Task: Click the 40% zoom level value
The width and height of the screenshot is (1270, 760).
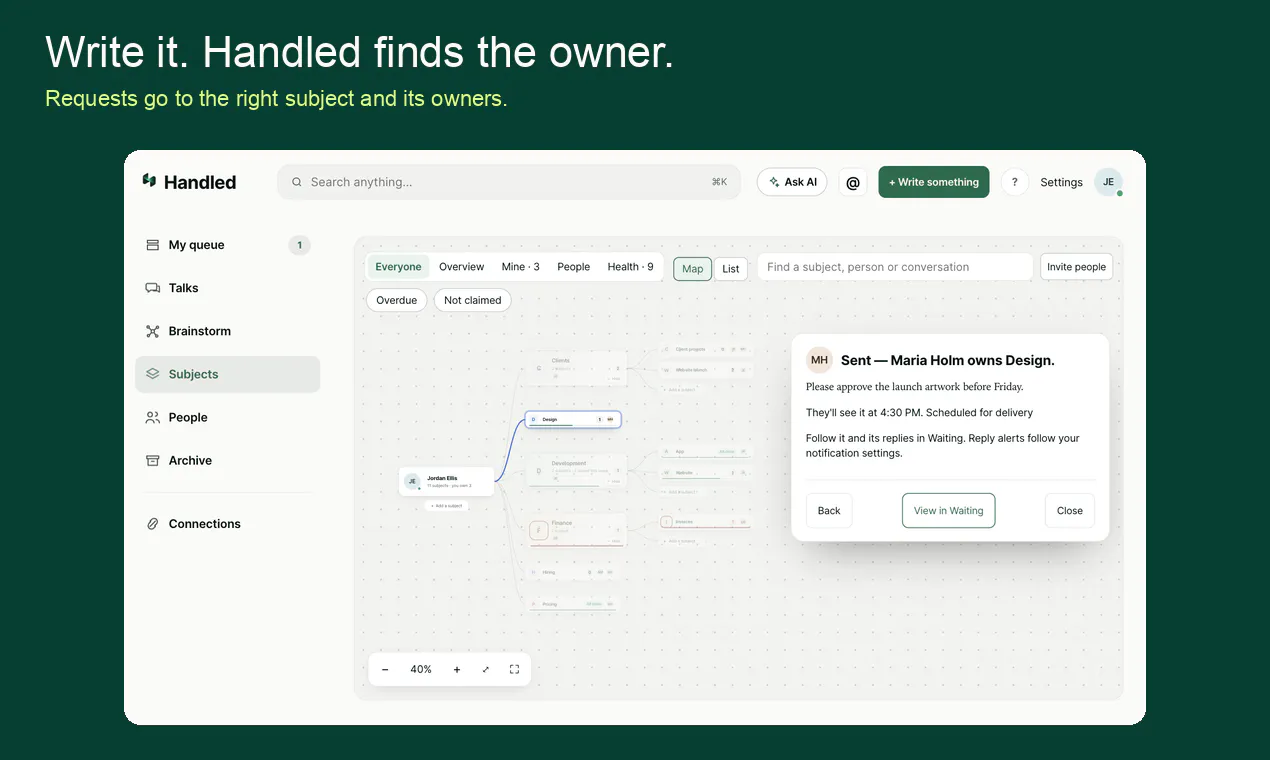Action: 421,669
